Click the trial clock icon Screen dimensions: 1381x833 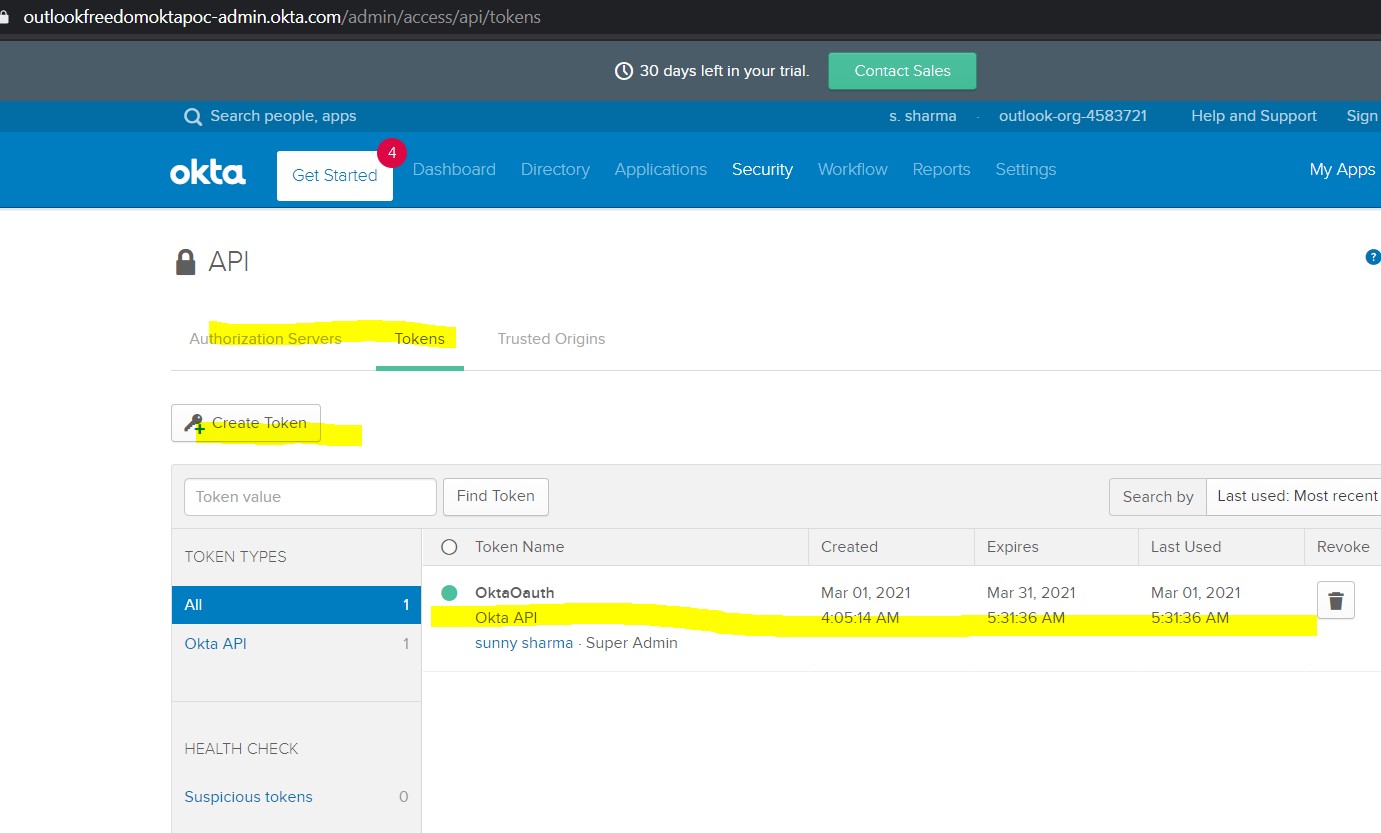tap(624, 71)
